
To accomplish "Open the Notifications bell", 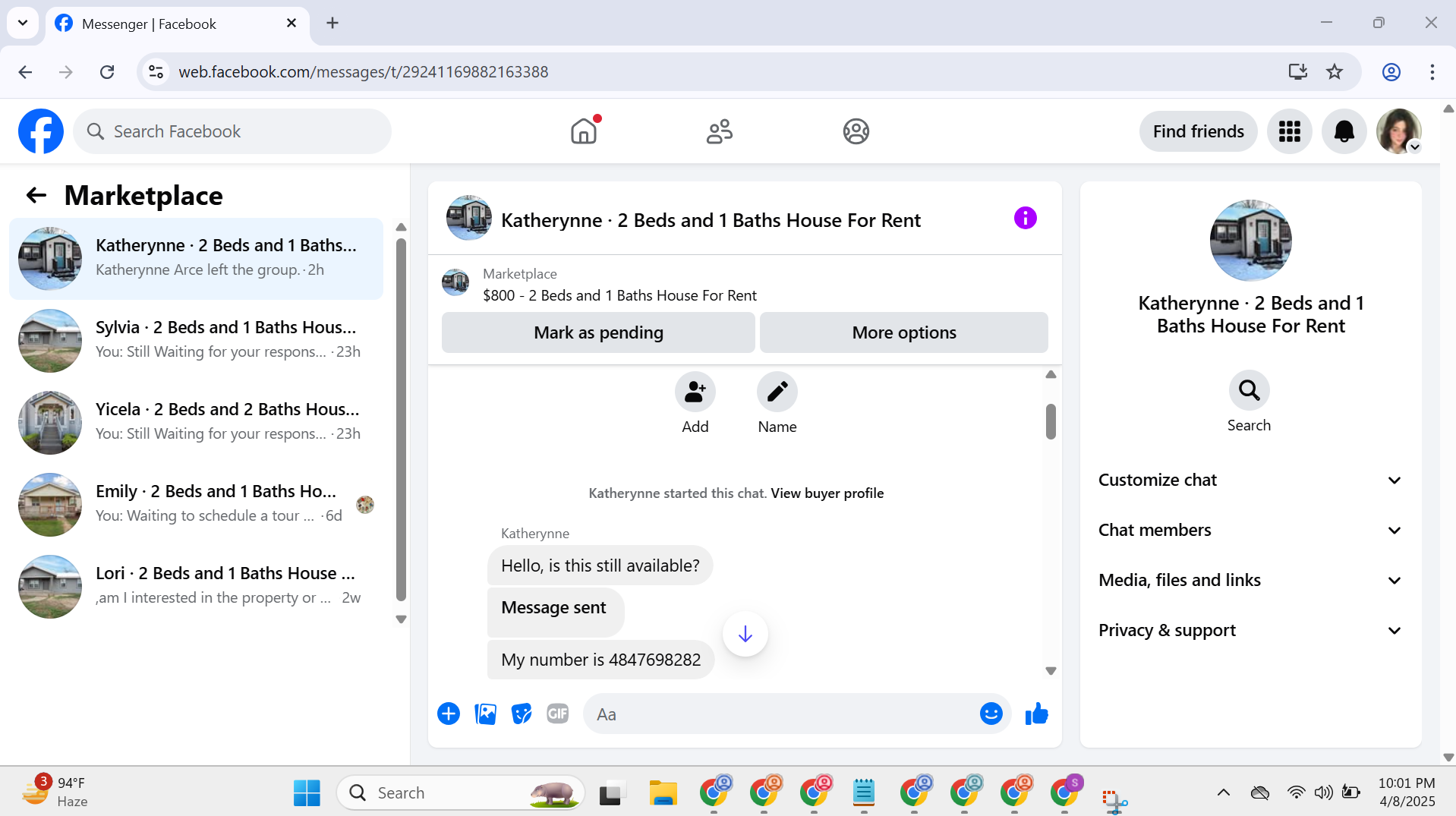I will (1344, 131).
